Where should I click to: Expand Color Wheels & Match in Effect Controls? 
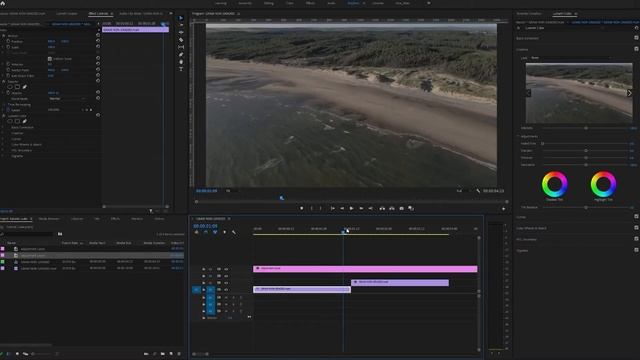click(3, 144)
